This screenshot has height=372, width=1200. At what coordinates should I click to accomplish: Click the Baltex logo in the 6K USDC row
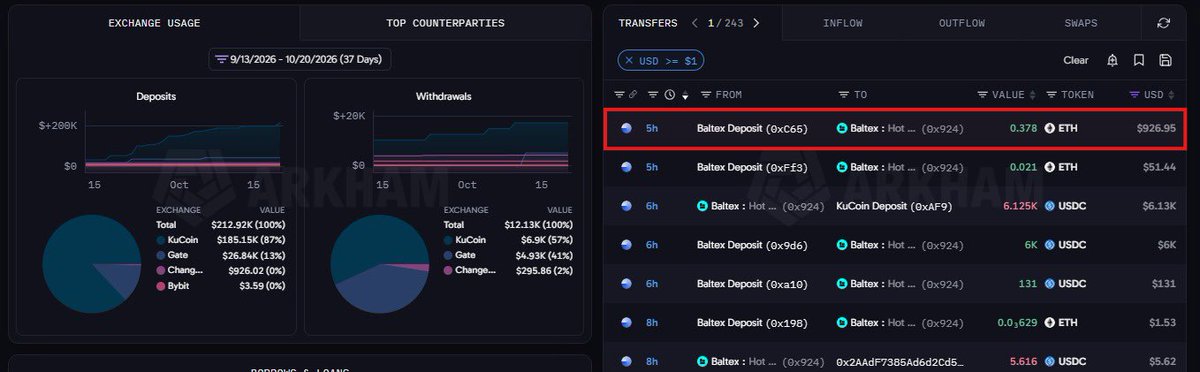click(x=842, y=245)
